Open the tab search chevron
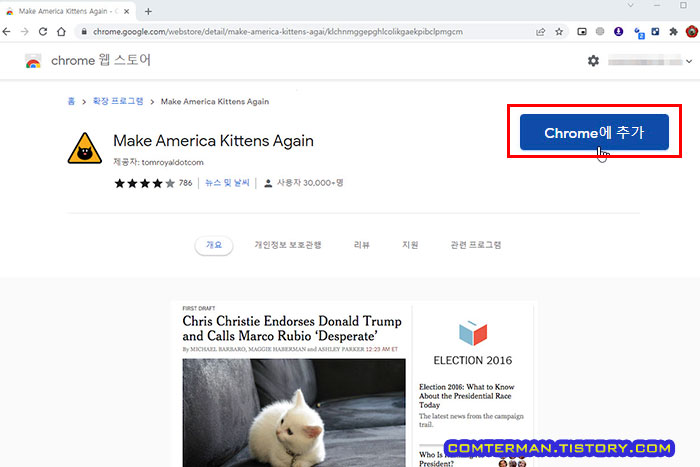Image resolution: width=700 pixels, height=467 pixels. click(630, 5)
